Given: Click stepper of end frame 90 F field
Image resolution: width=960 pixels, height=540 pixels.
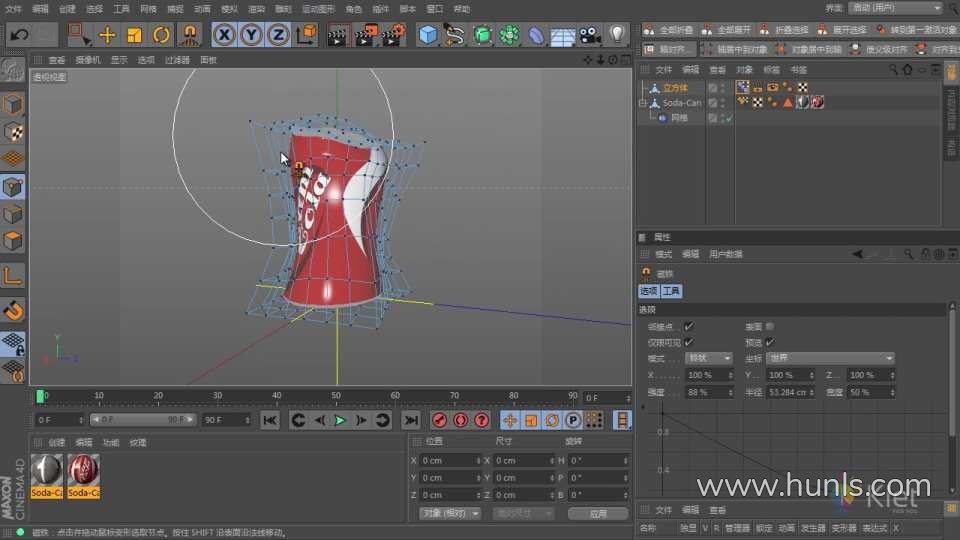Looking at the screenshot, I should click(247, 420).
